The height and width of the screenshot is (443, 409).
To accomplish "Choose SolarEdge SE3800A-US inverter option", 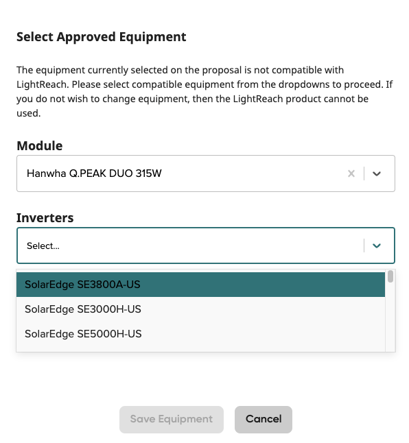I will point(201,284).
